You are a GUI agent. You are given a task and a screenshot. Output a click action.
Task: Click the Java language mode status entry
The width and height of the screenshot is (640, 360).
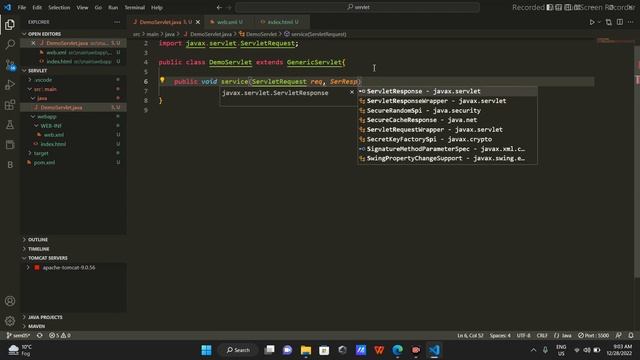[562, 336]
